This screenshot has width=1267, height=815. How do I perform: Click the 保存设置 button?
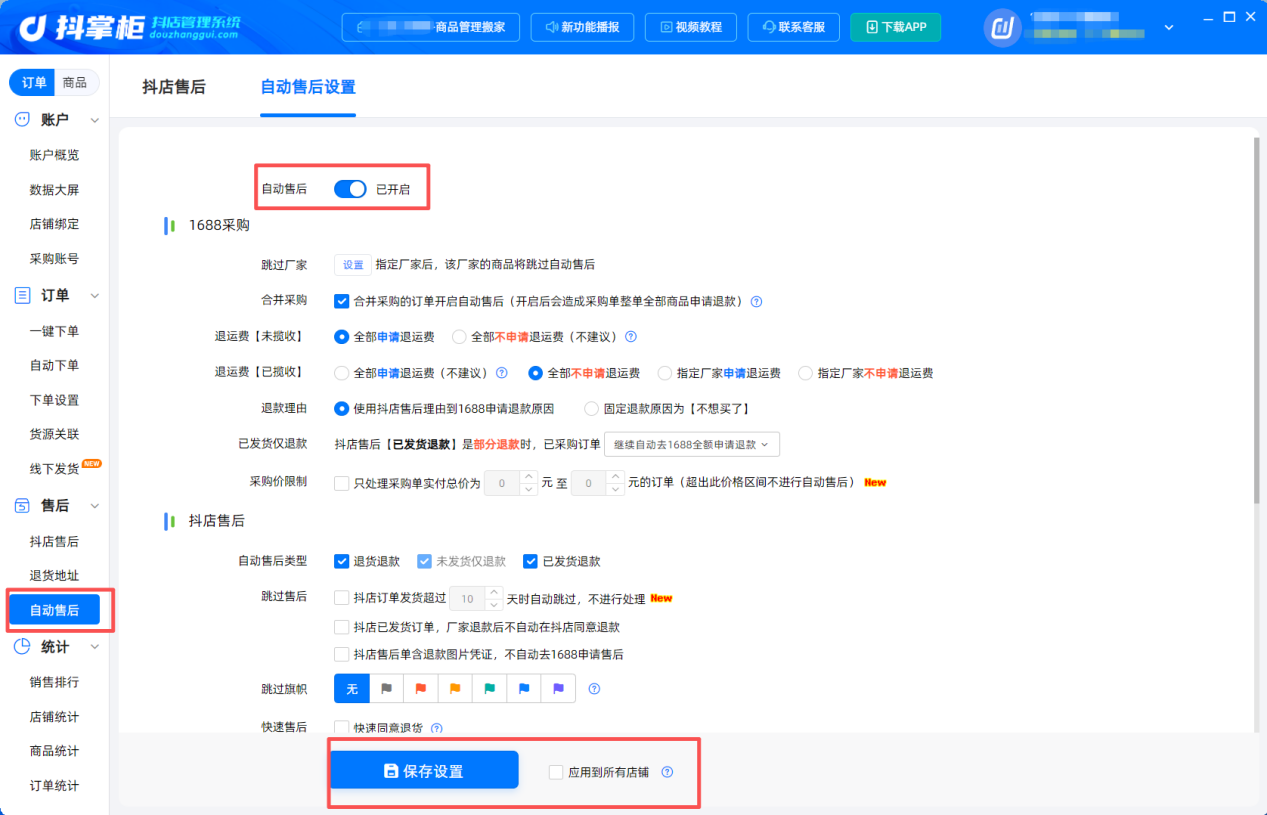click(x=424, y=771)
